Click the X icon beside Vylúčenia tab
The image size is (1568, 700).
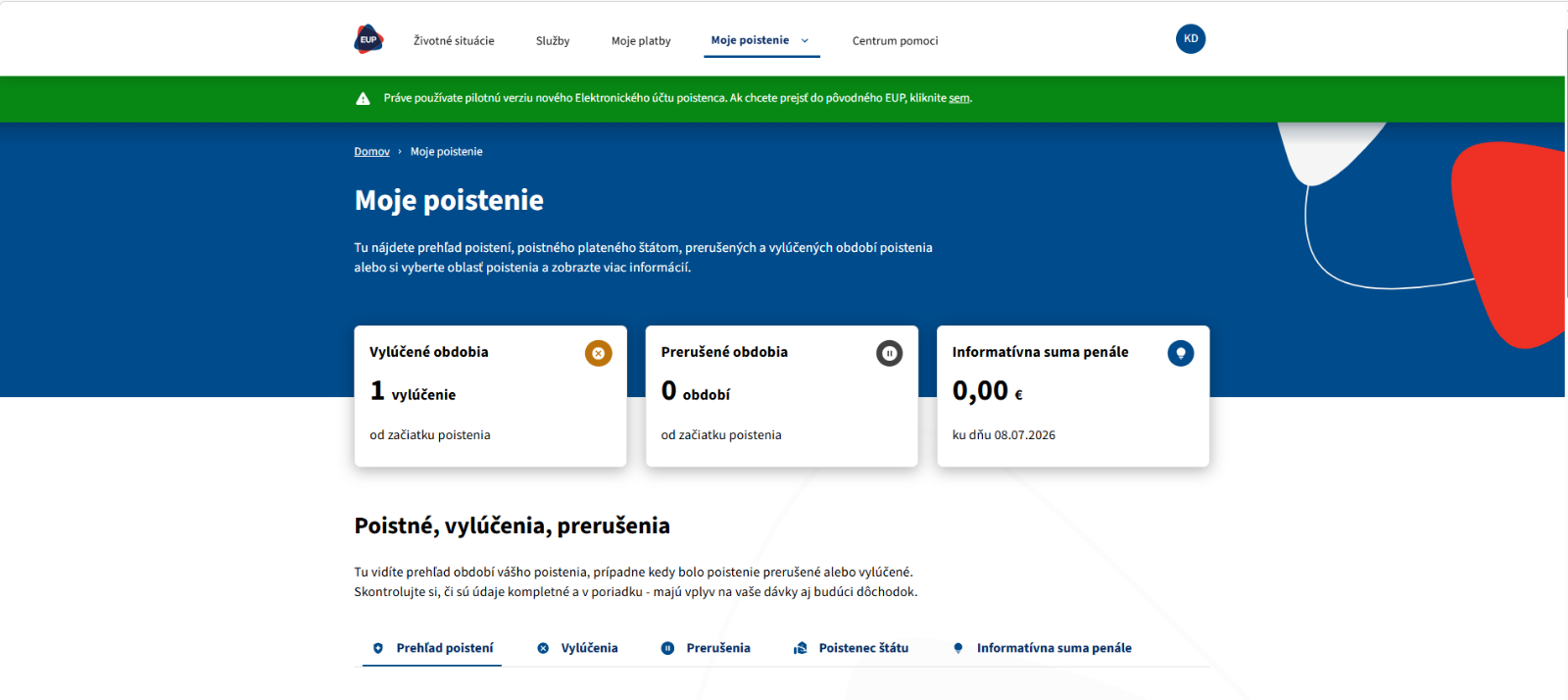point(543,648)
